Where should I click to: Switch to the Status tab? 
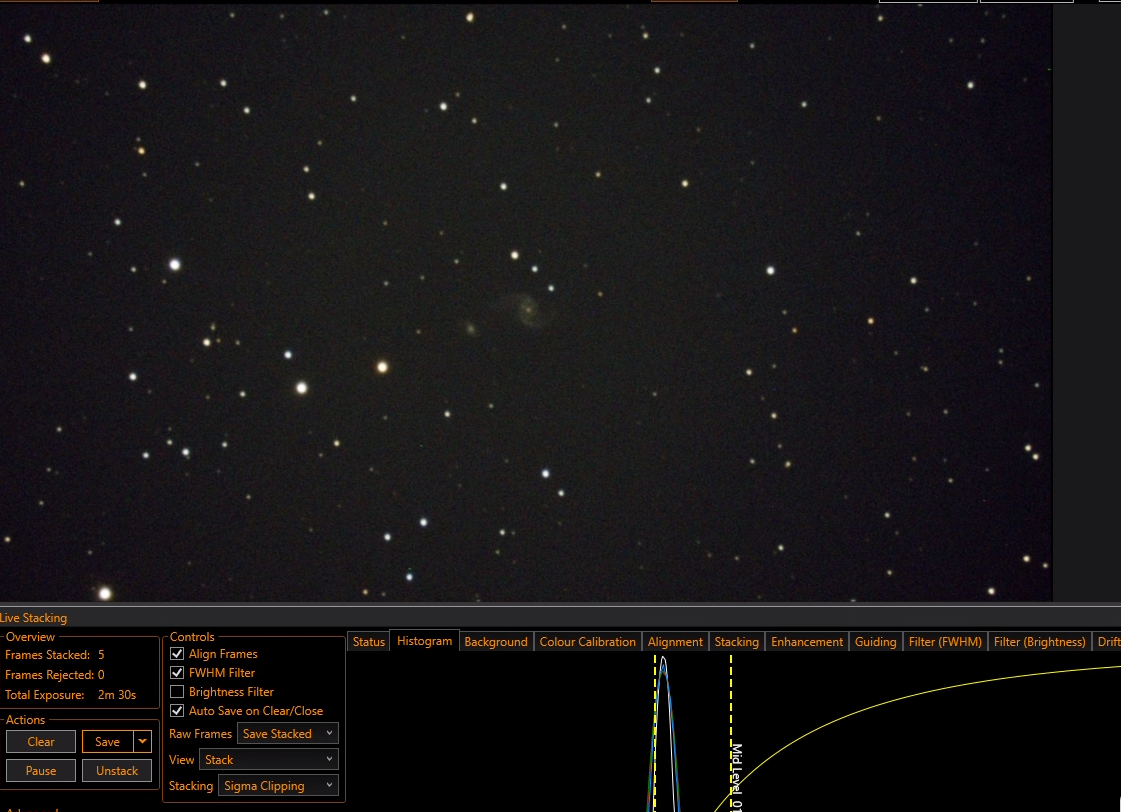point(369,642)
